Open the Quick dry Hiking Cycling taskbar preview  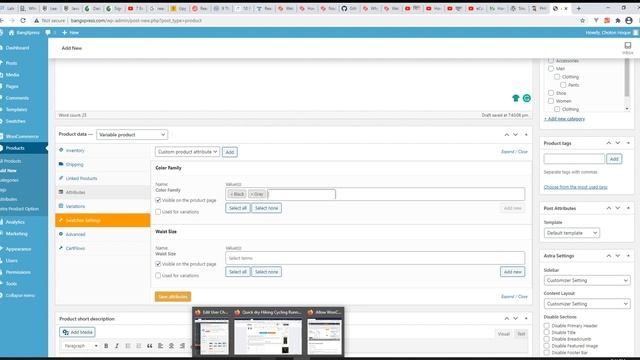tap(268, 332)
